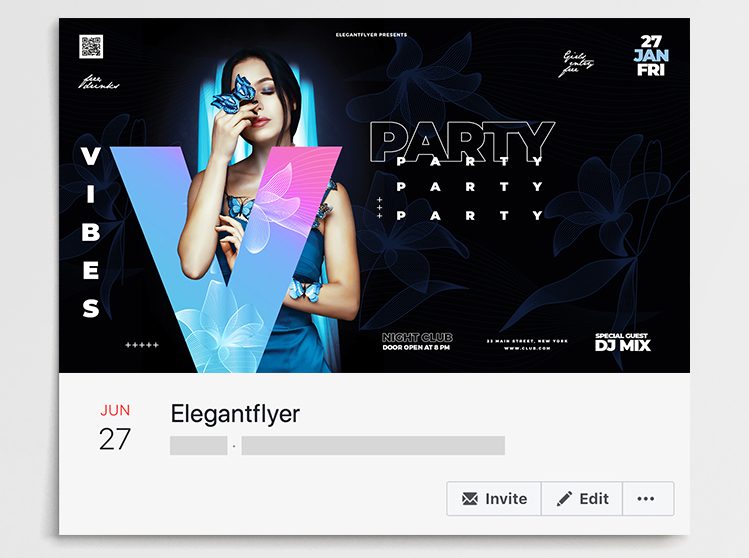749x558 pixels.
Task: Click the short gray placeholder bar
Action: [199, 445]
